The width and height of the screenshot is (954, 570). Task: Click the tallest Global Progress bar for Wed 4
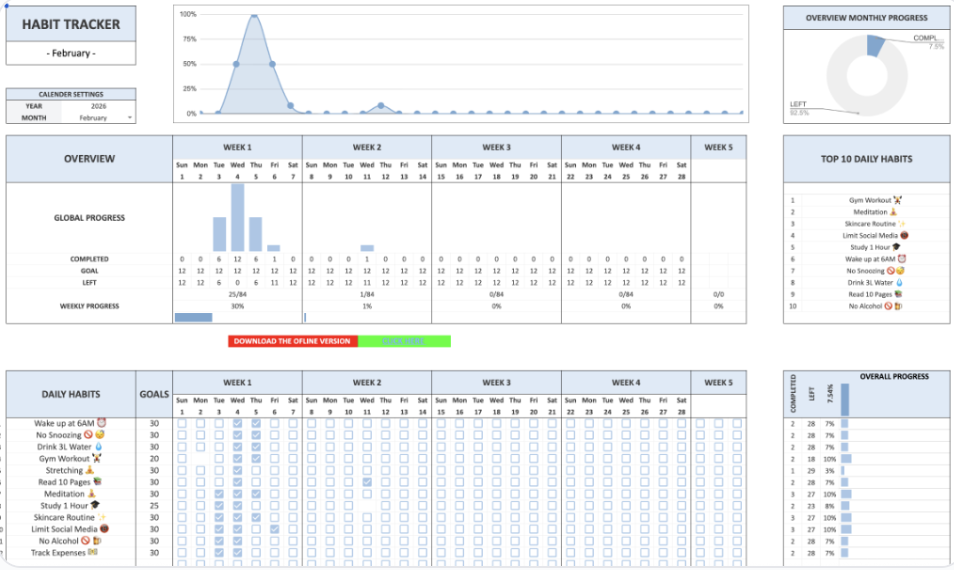tap(237, 217)
